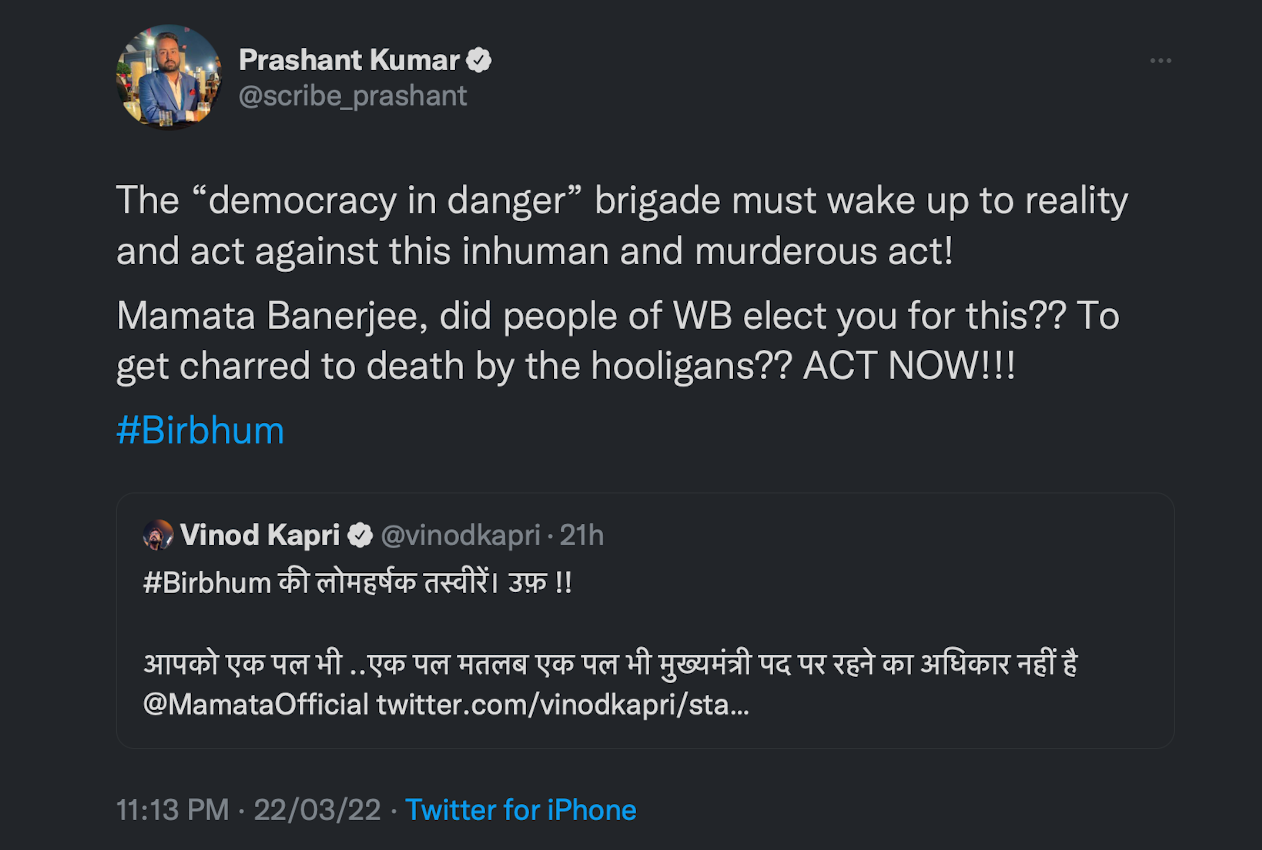Click the @MamataOfficial mention
Screen dimensions: 1262x850
256,705
